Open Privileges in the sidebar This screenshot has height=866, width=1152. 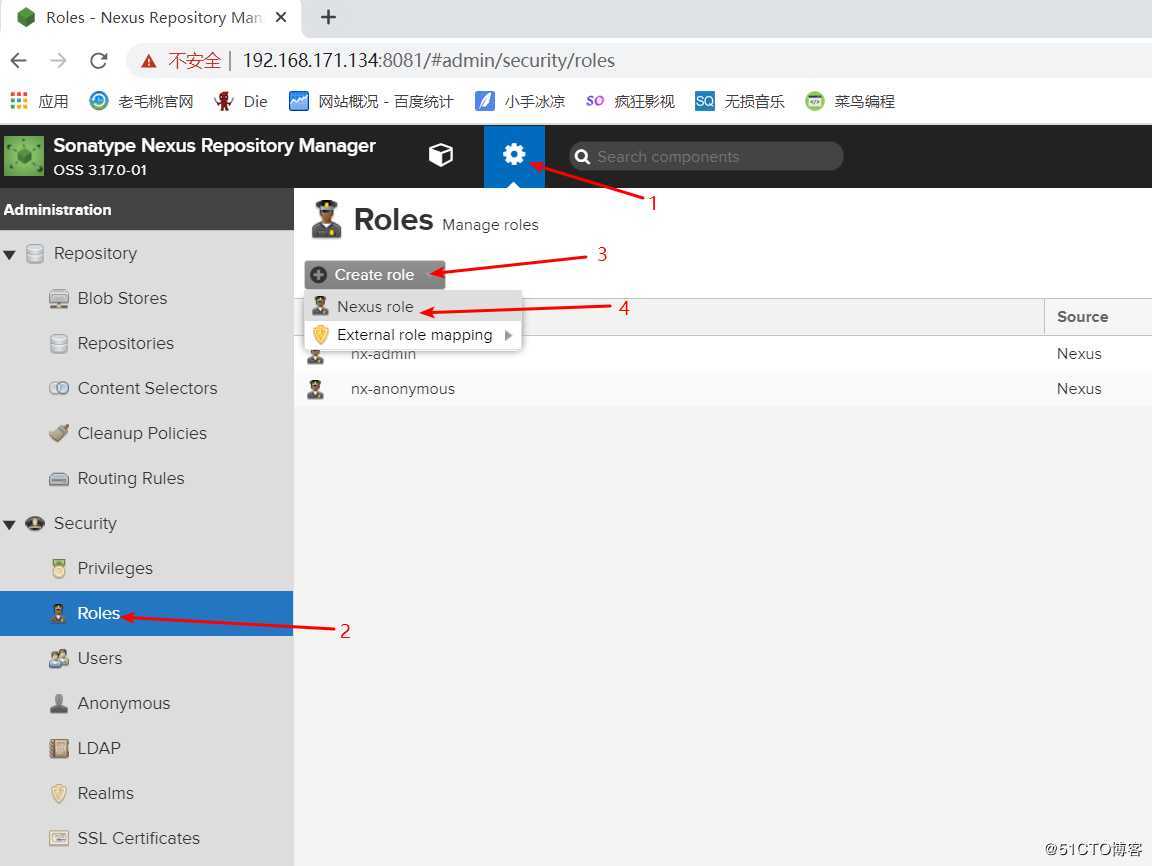(x=115, y=569)
